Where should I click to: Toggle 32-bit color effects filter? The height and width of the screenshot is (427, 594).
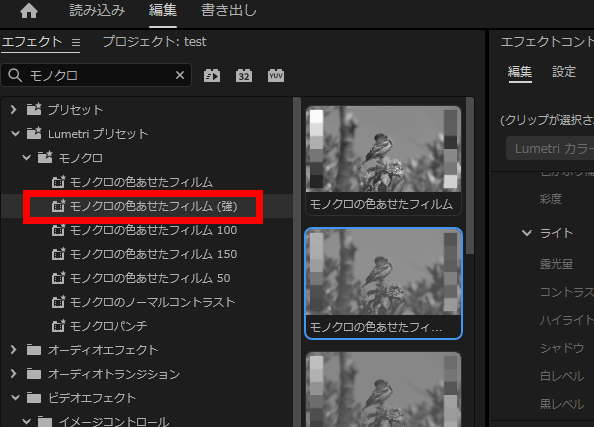244,75
